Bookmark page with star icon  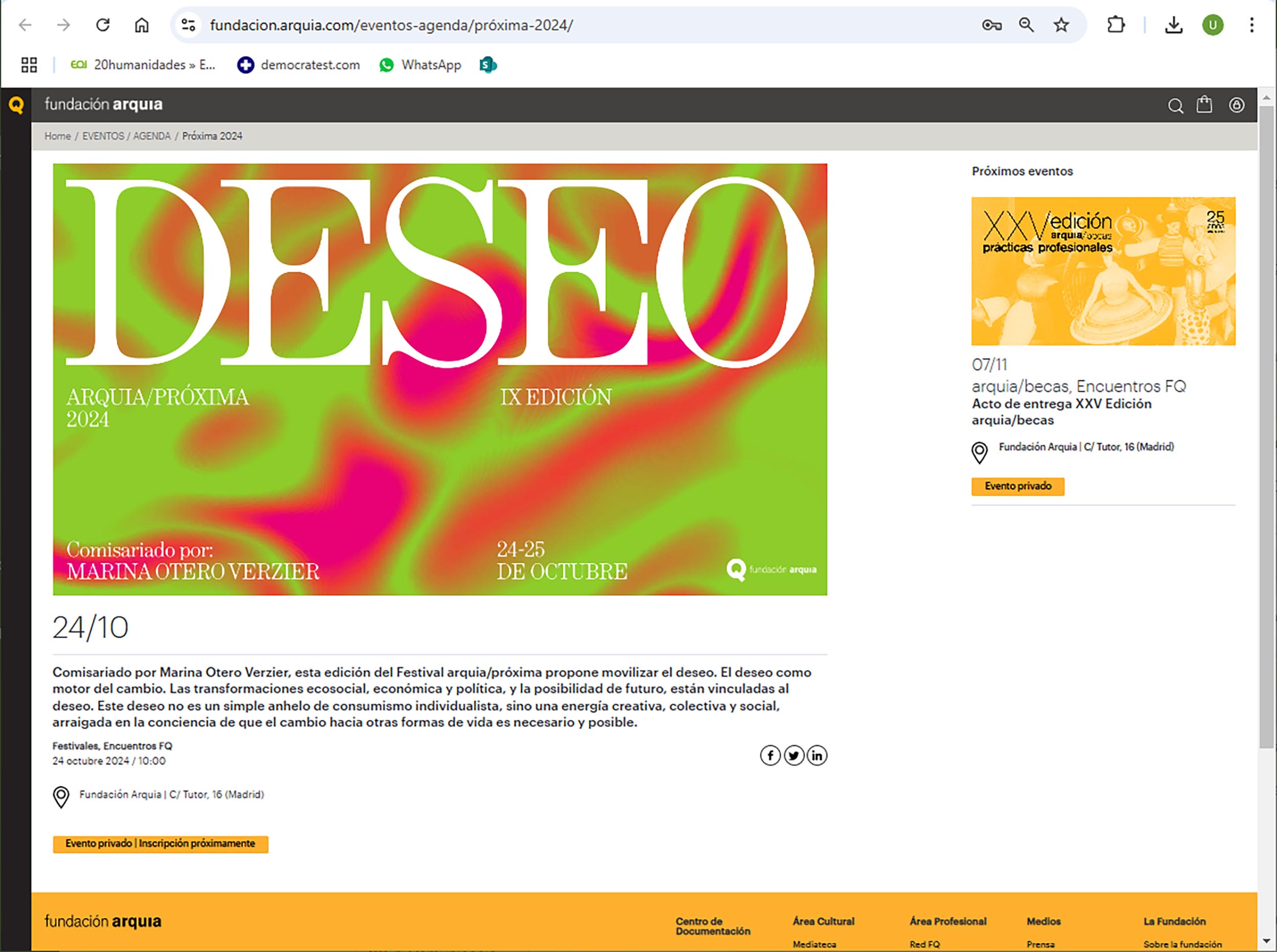pyautogui.click(x=1061, y=25)
